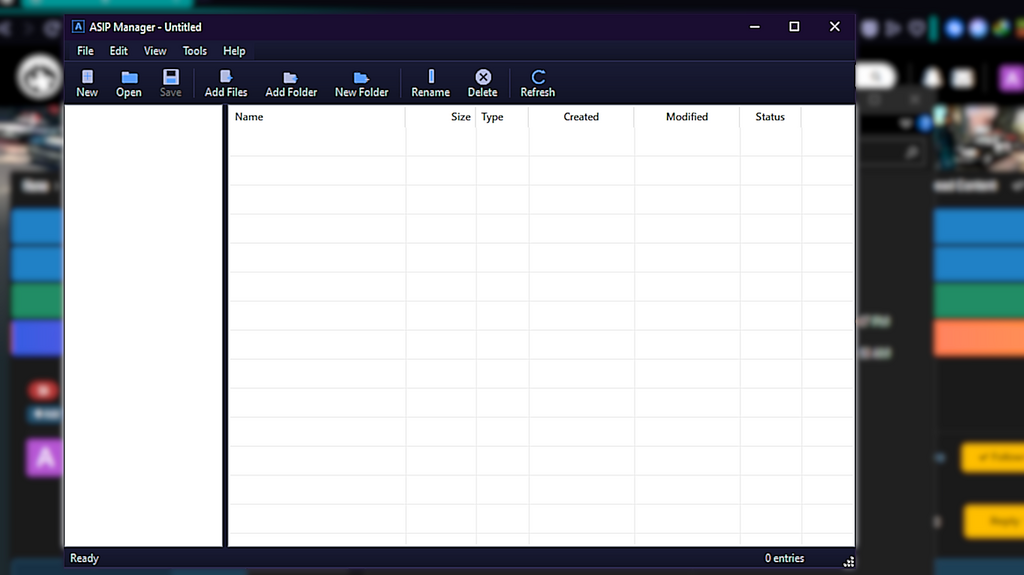This screenshot has width=1024, height=575.
Task: Open the View menu
Action: click(x=155, y=51)
